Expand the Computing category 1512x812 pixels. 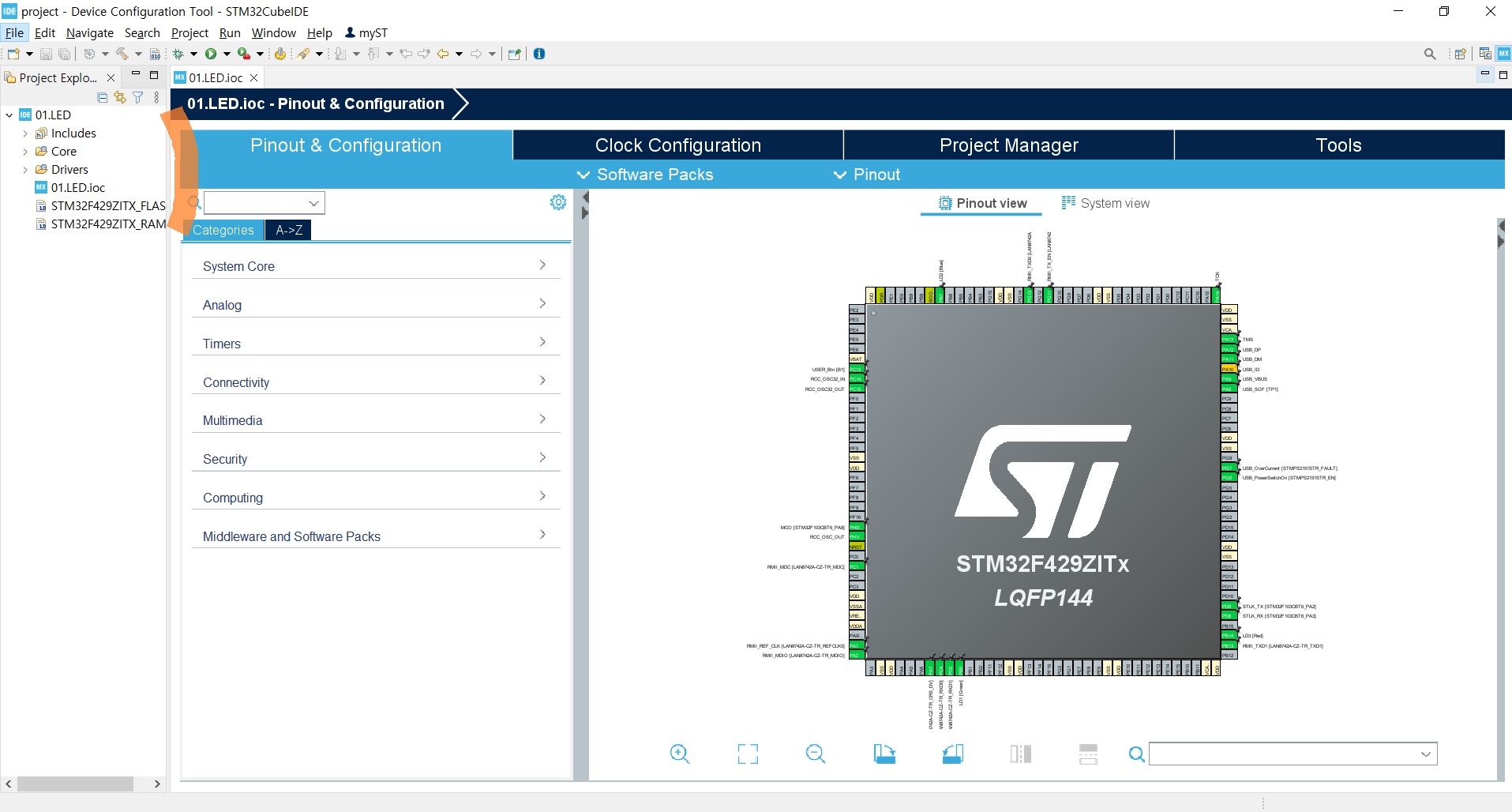coord(376,498)
